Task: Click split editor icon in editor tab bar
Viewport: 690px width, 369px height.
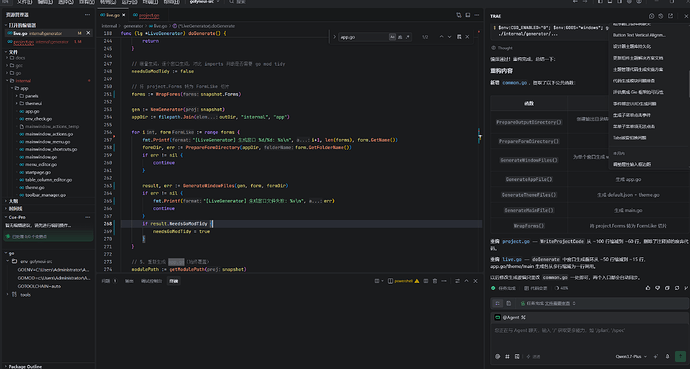Action: tap(468, 15)
